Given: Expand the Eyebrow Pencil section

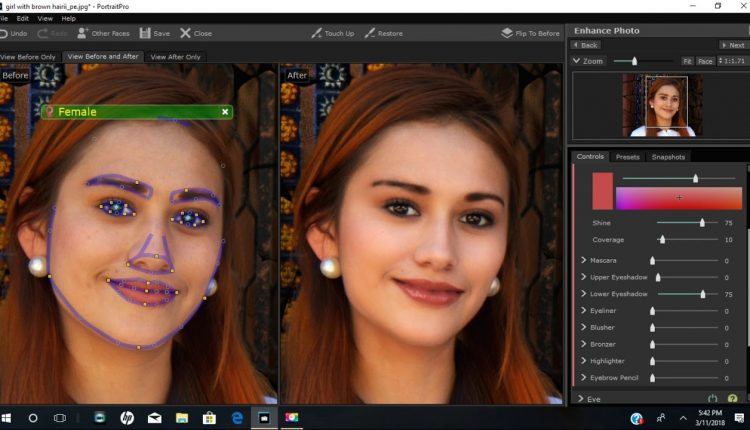Looking at the screenshot, I should click(x=584, y=377).
